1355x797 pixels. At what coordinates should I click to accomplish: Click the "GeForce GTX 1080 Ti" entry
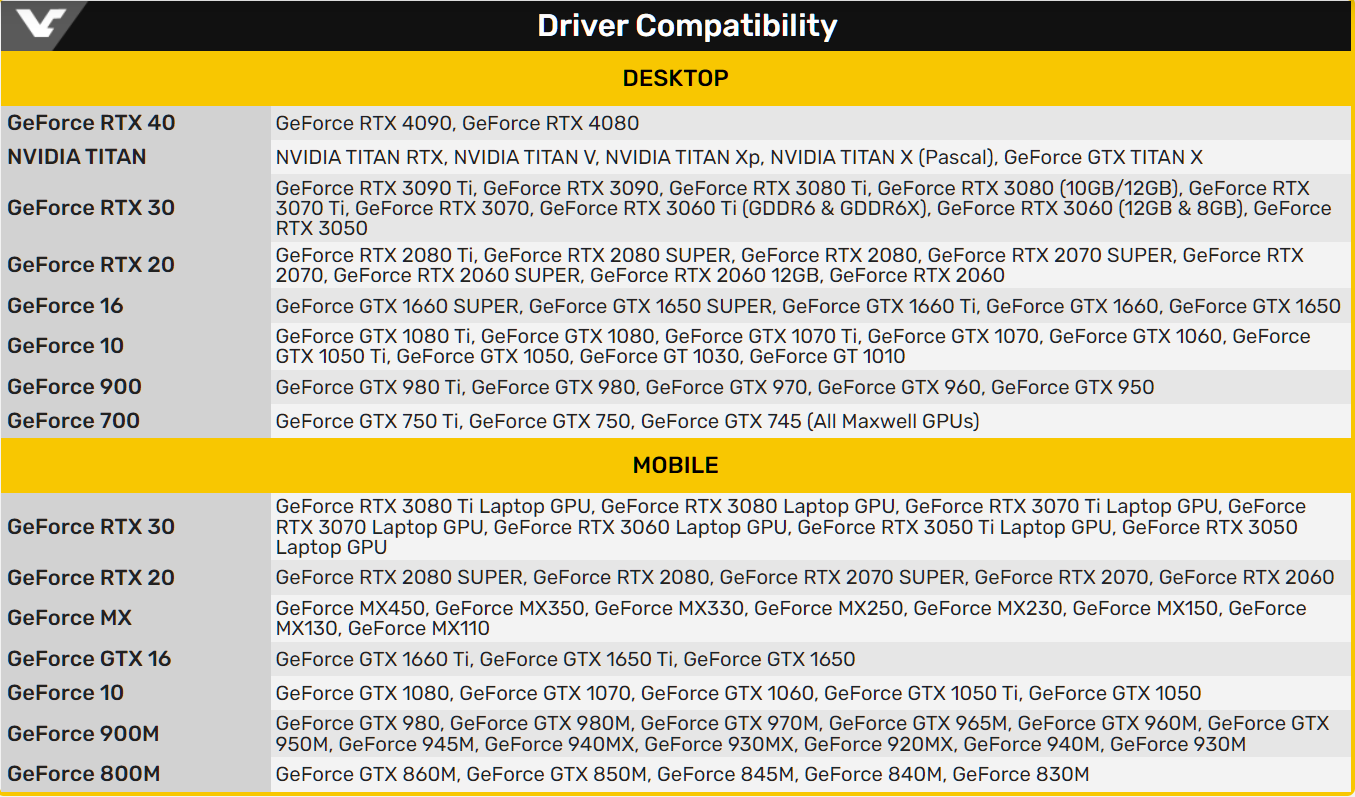pyautogui.click(x=373, y=336)
